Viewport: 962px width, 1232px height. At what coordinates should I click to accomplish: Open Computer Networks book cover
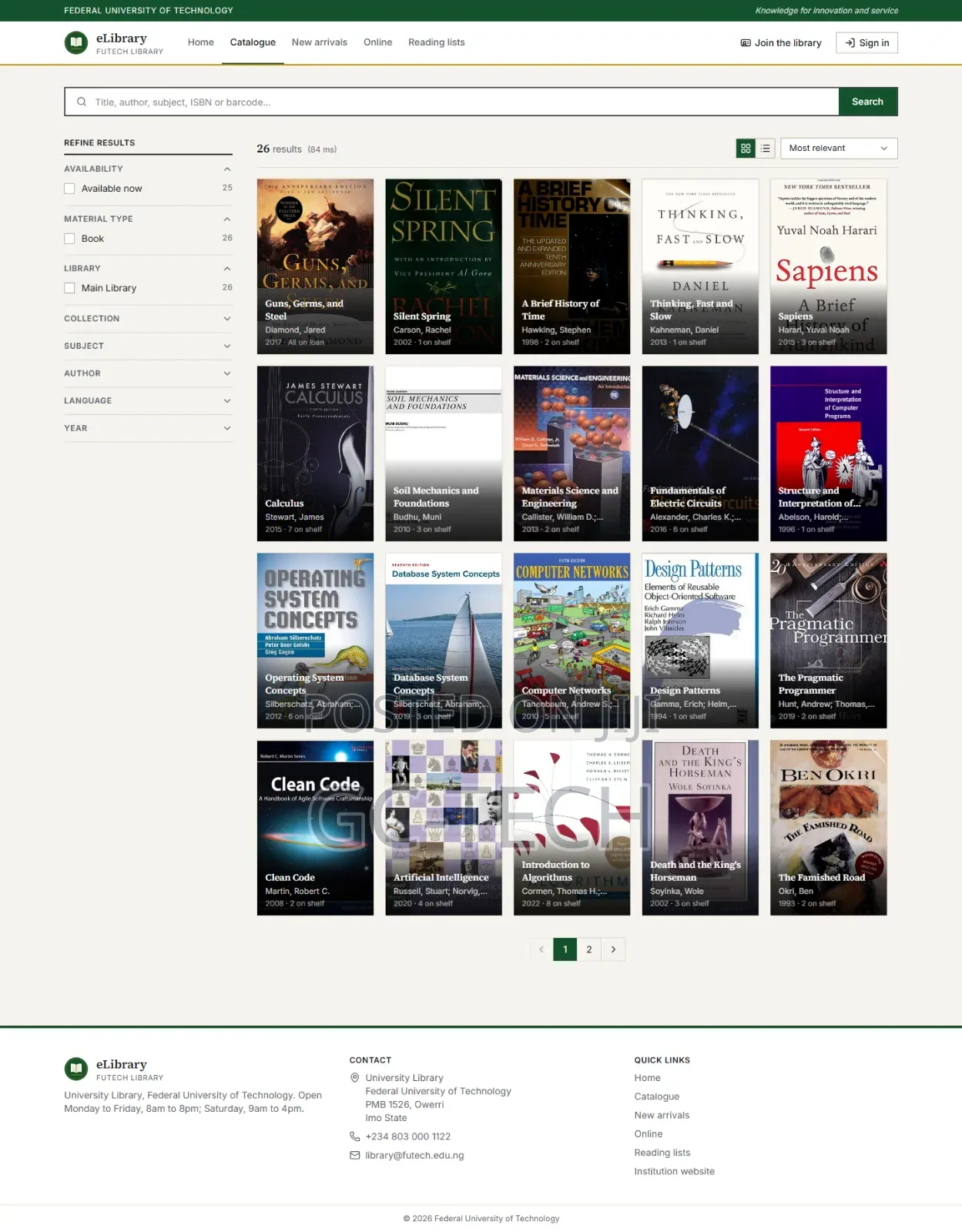[572, 641]
